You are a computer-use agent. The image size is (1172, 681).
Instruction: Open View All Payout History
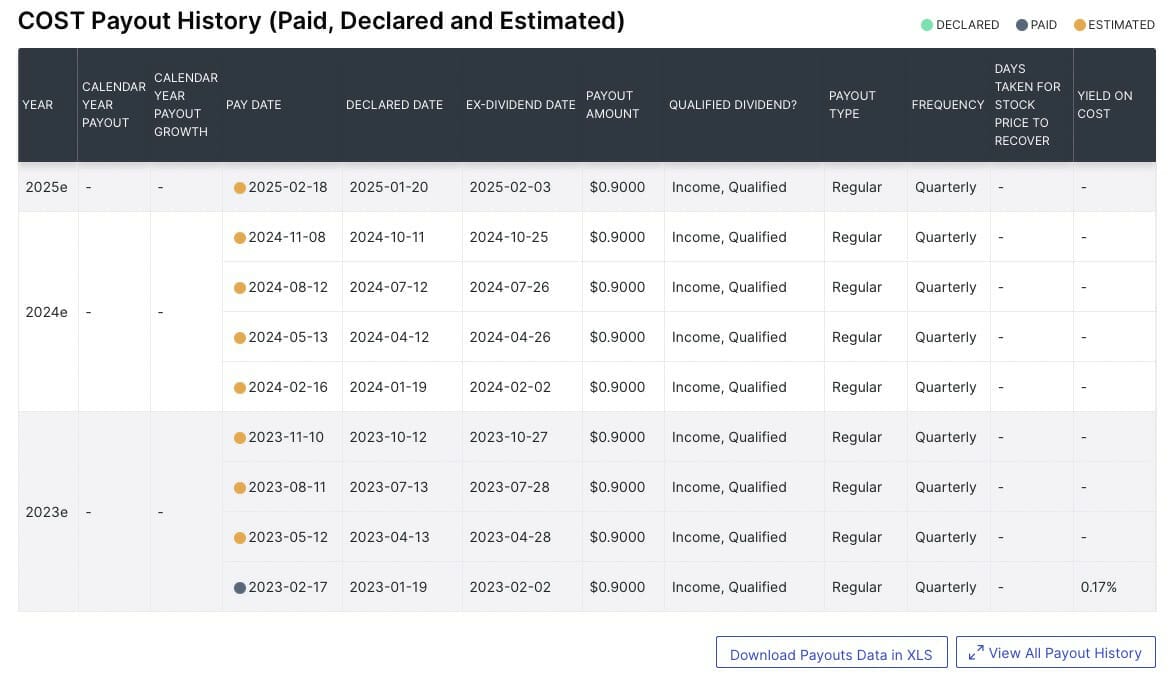pos(1055,652)
